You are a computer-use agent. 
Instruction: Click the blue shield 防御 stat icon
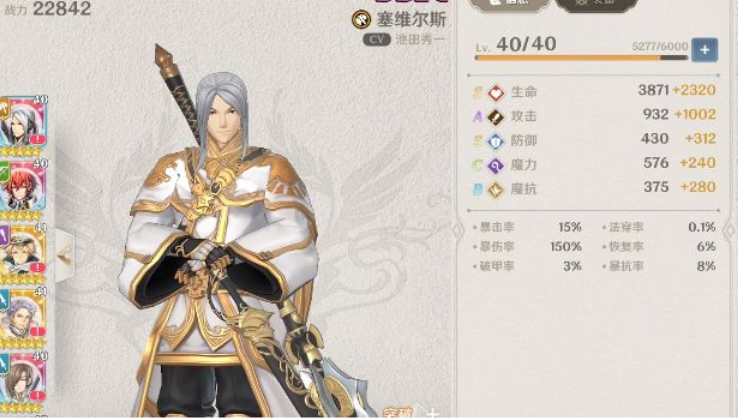[496, 141]
